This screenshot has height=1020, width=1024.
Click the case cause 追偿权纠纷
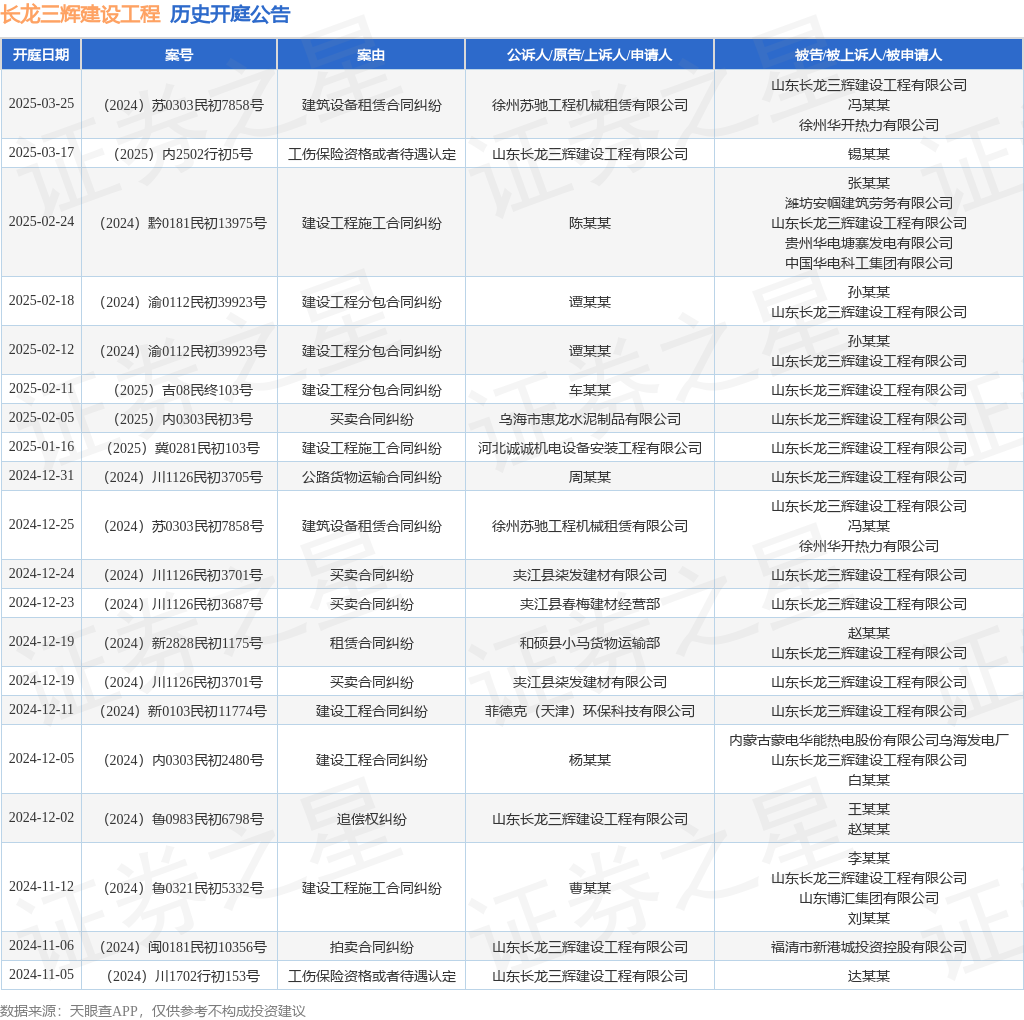click(x=372, y=820)
